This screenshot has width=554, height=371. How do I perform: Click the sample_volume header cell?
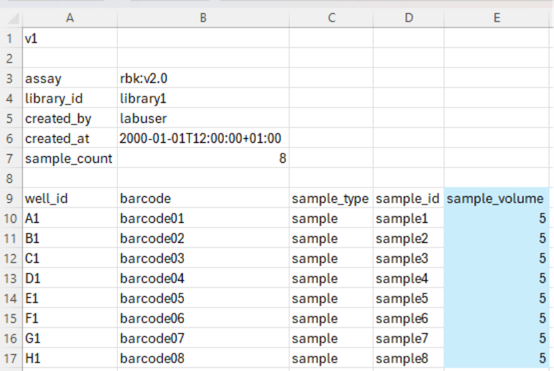pyautogui.click(x=496, y=198)
